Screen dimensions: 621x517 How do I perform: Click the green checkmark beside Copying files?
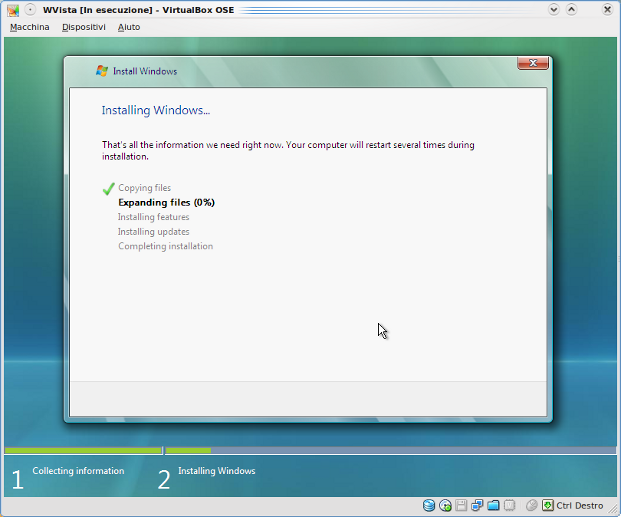(x=109, y=189)
